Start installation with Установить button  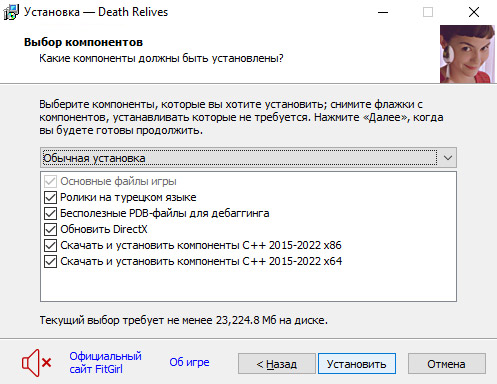(357, 364)
